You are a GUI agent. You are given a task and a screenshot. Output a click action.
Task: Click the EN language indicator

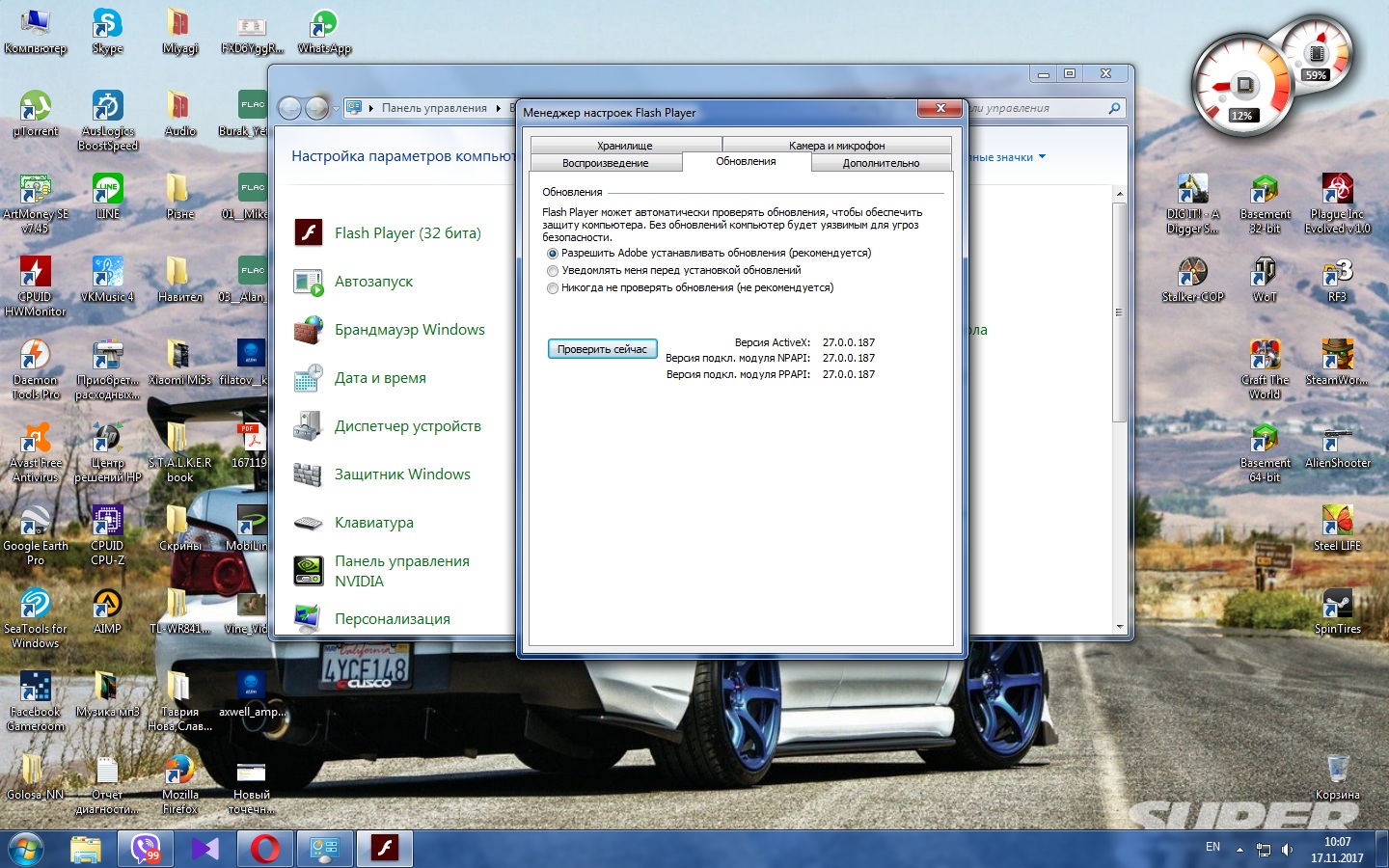(x=1212, y=847)
